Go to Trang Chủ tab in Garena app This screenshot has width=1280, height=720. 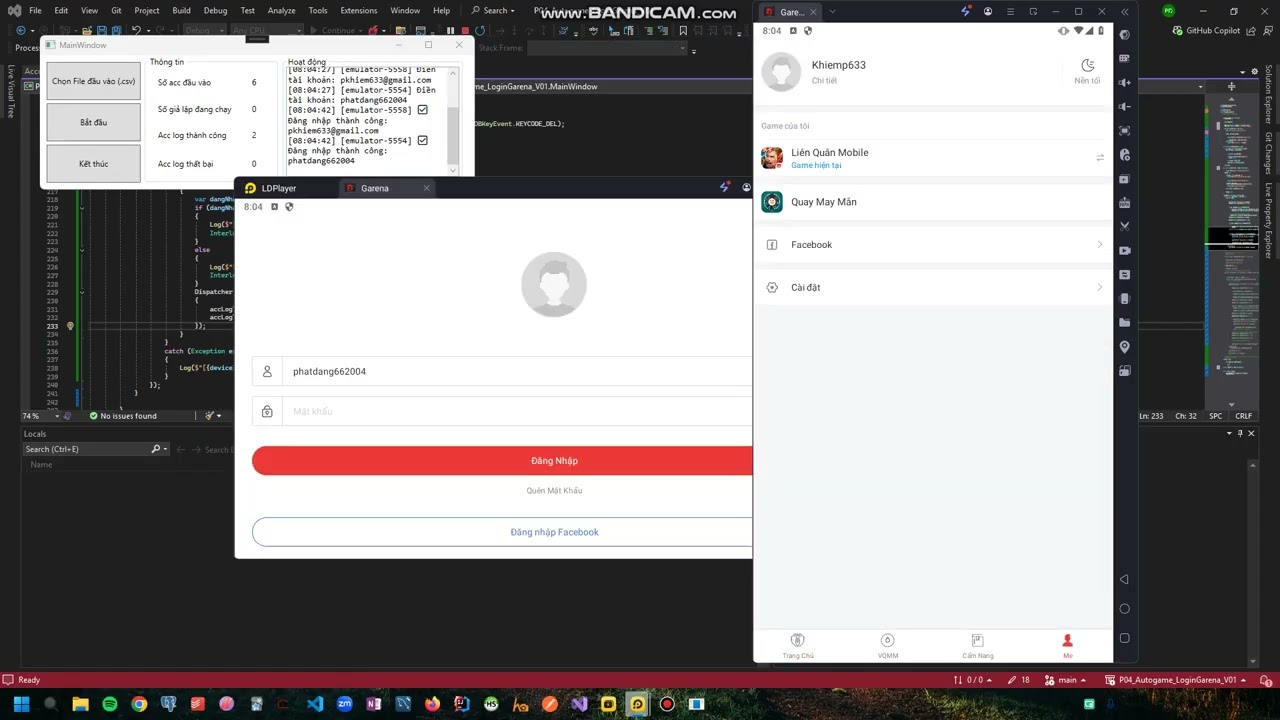797,646
